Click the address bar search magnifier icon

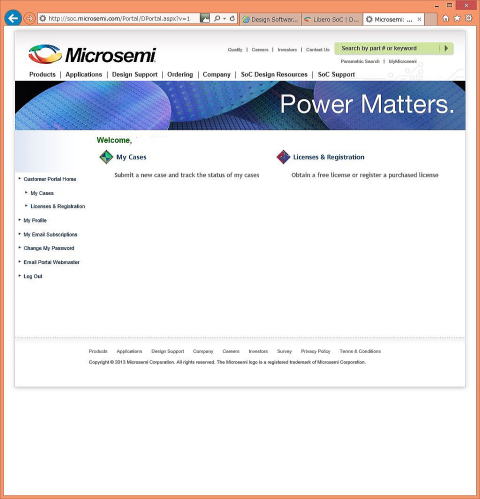tap(217, 19)
